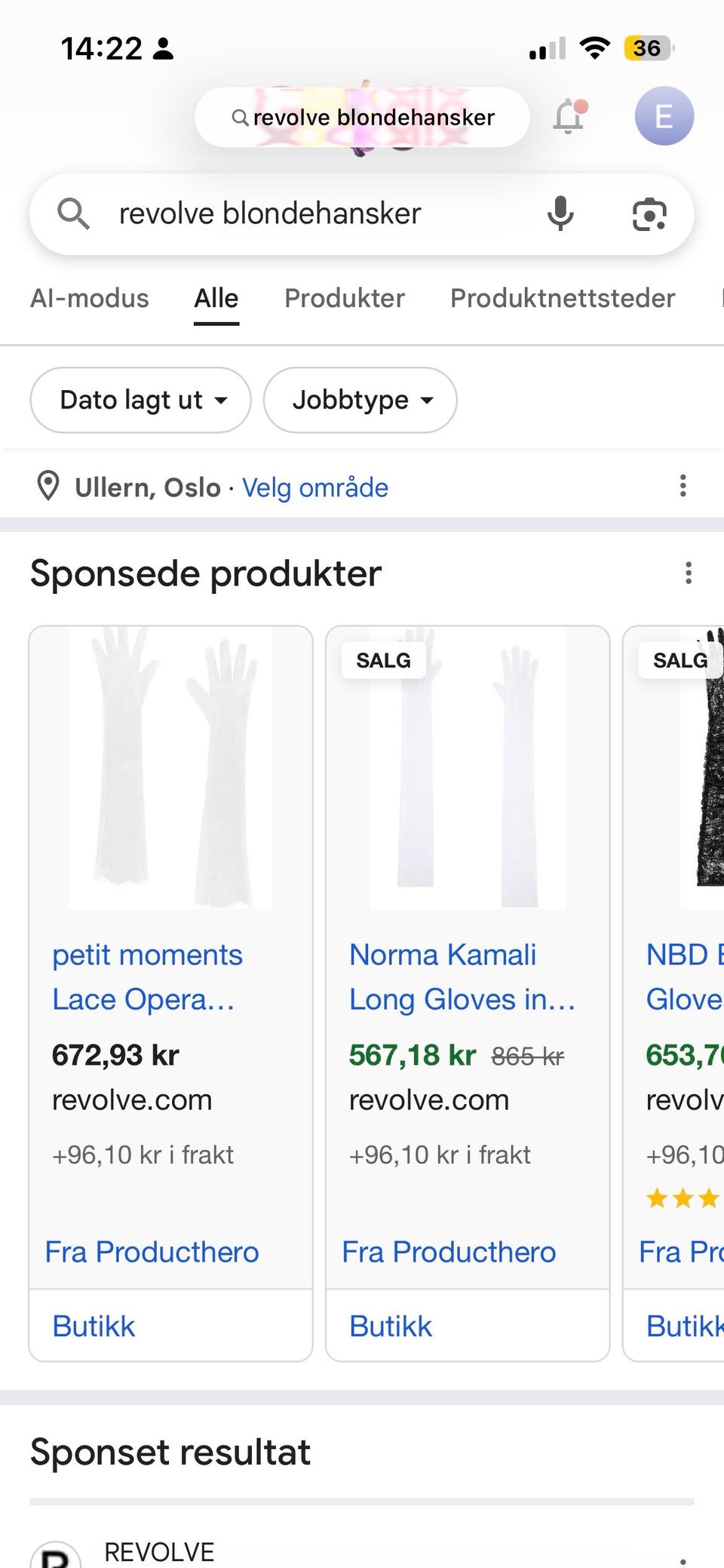Open the account avatar labeled E
Screen dimensions: 724x1568
pyautogui.click(x=664, y=116)
